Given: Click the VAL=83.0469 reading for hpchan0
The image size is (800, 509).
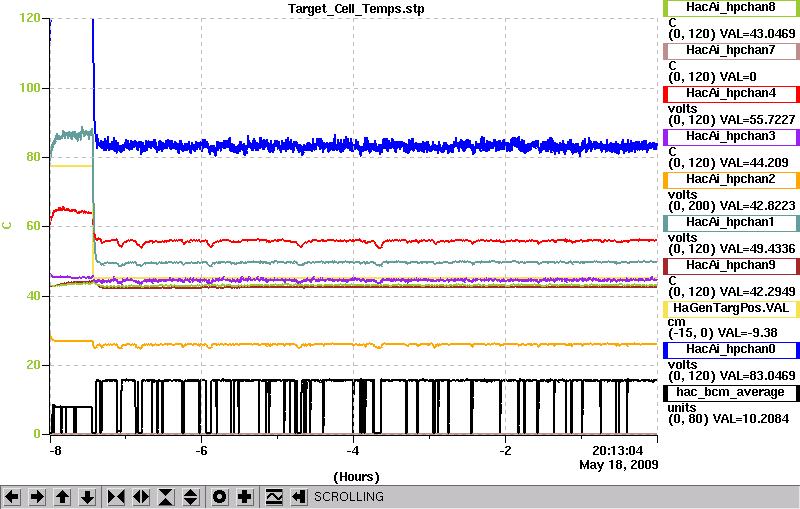Looking at the screenshot, I should point(757,376).
